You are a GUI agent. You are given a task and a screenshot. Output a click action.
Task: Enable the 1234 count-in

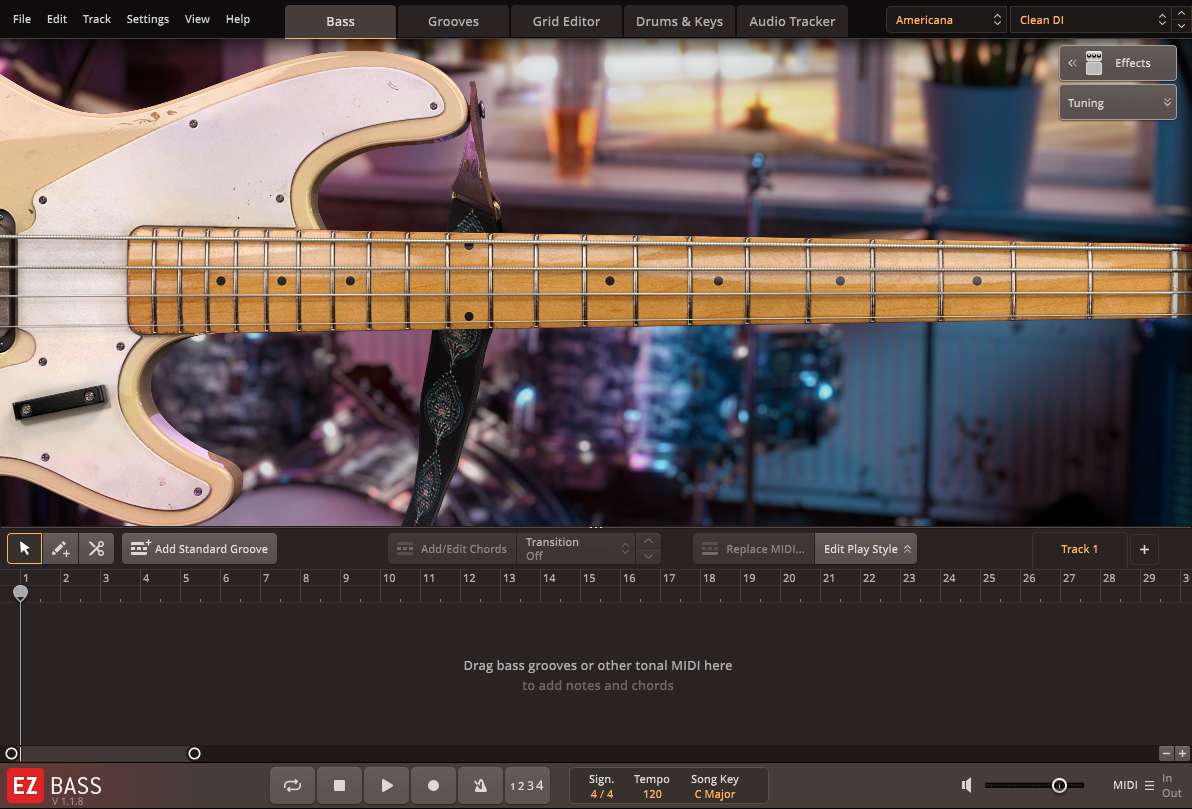click(527, 785)
